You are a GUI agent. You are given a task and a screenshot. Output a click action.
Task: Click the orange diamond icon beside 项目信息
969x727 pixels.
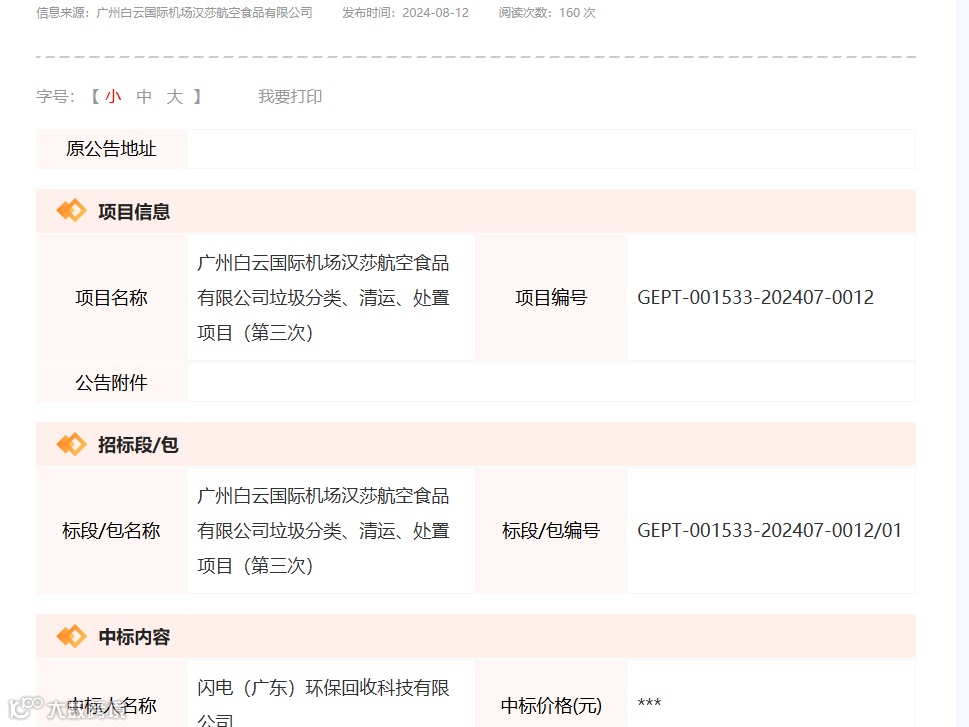tap(71, 211)
